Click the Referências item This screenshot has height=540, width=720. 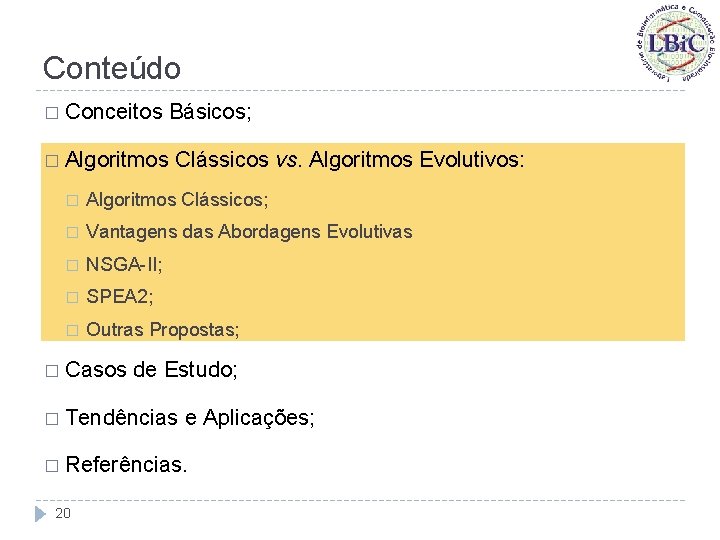tap(126, 464)
